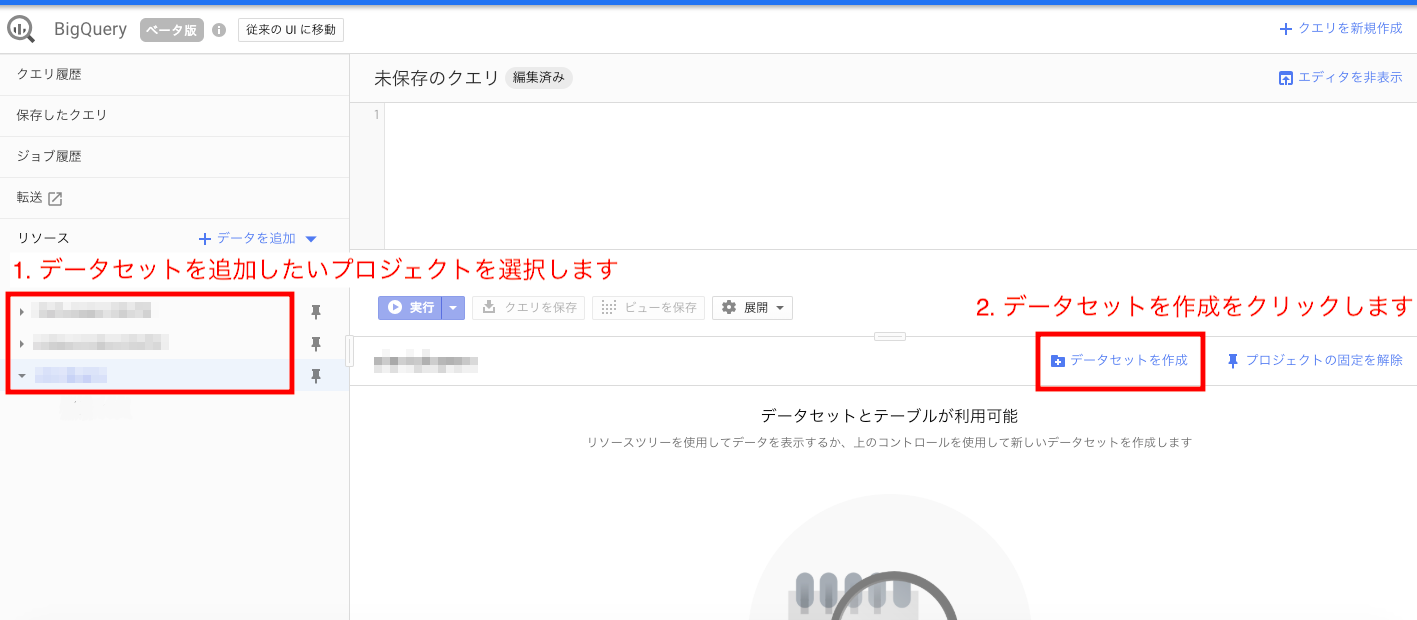This screenshot has width=1417, height=620.
Task: Click the gear icon on the 展開 button
Action: (x=729, y=308)
